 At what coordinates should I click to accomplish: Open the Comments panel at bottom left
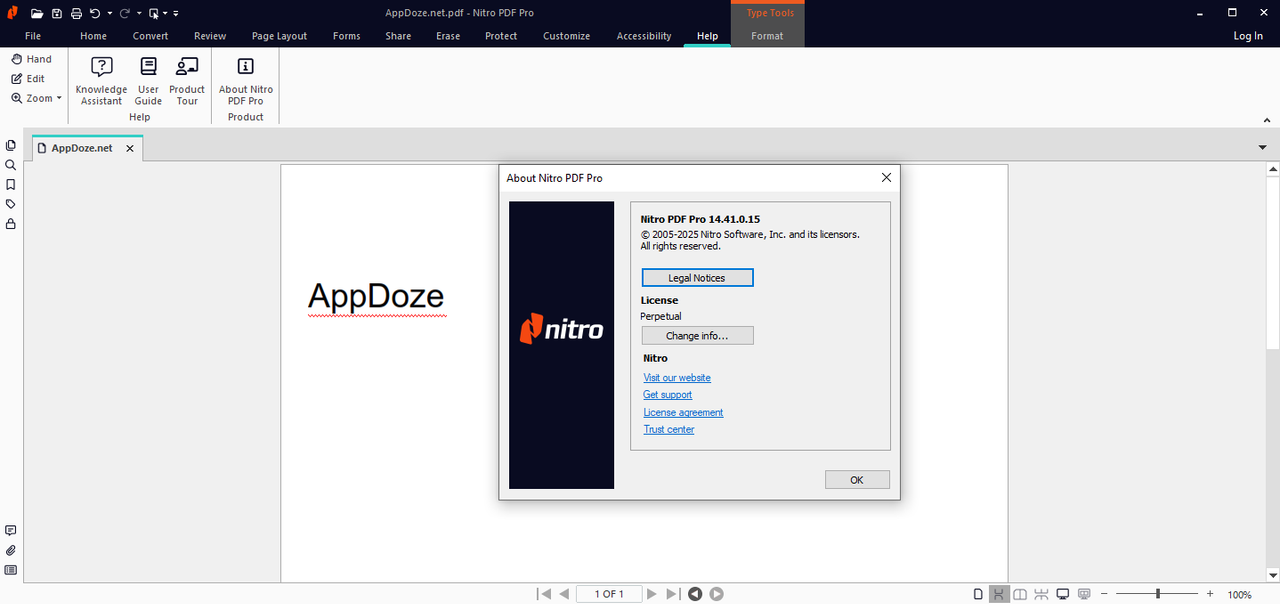[x=11, y=531]
